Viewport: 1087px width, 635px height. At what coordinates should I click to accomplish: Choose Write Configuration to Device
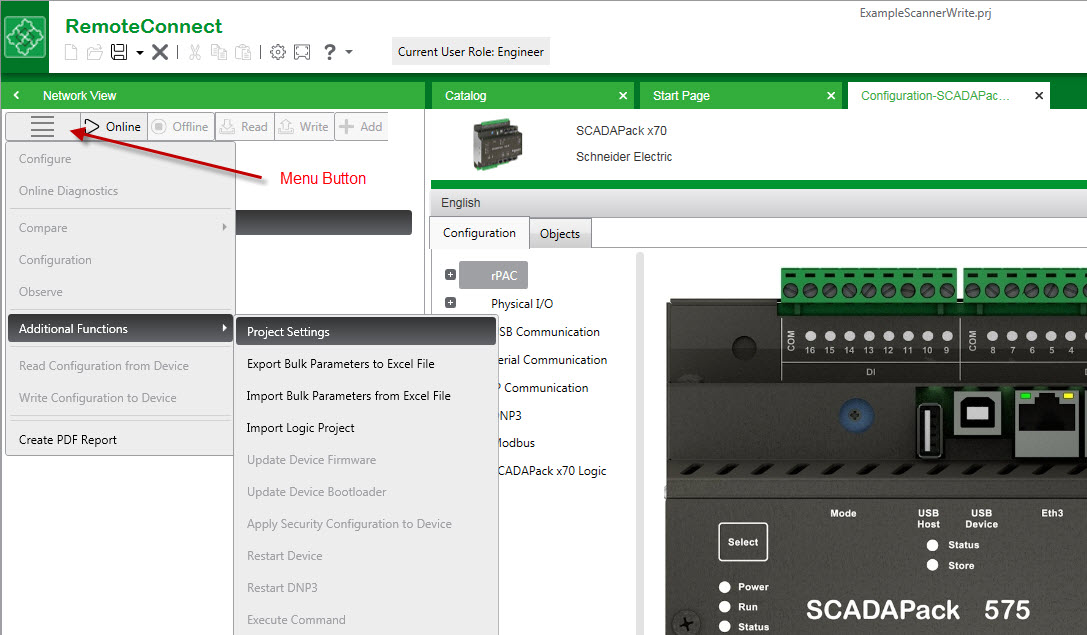(121, 397)
